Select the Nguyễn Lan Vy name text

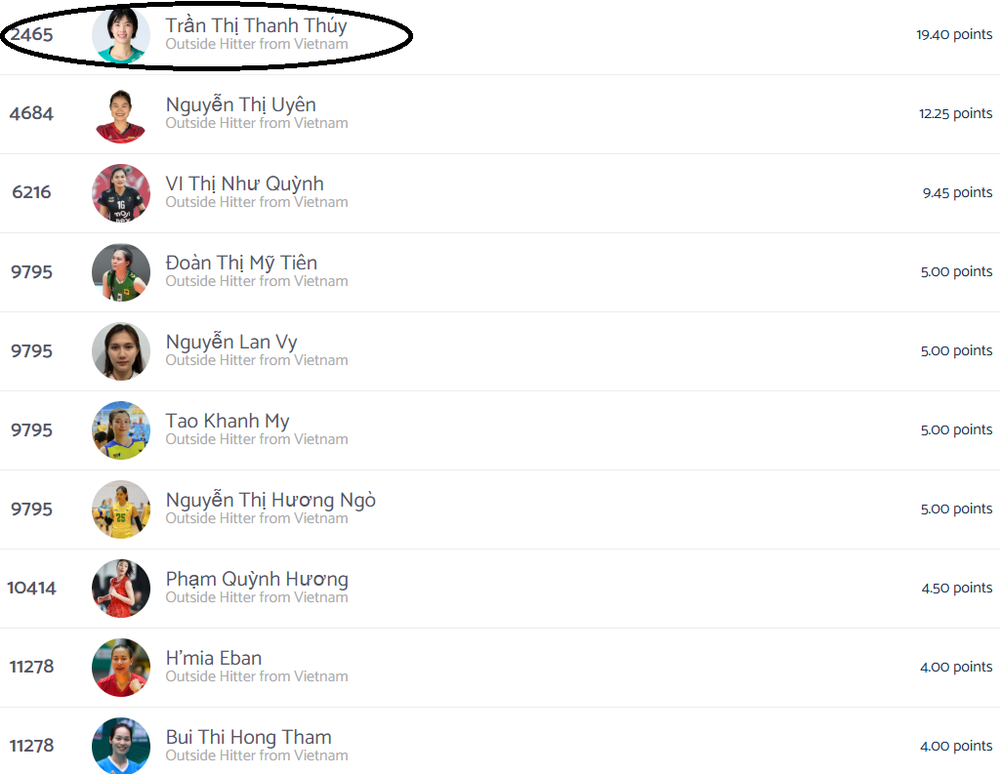tap(232, 342)
